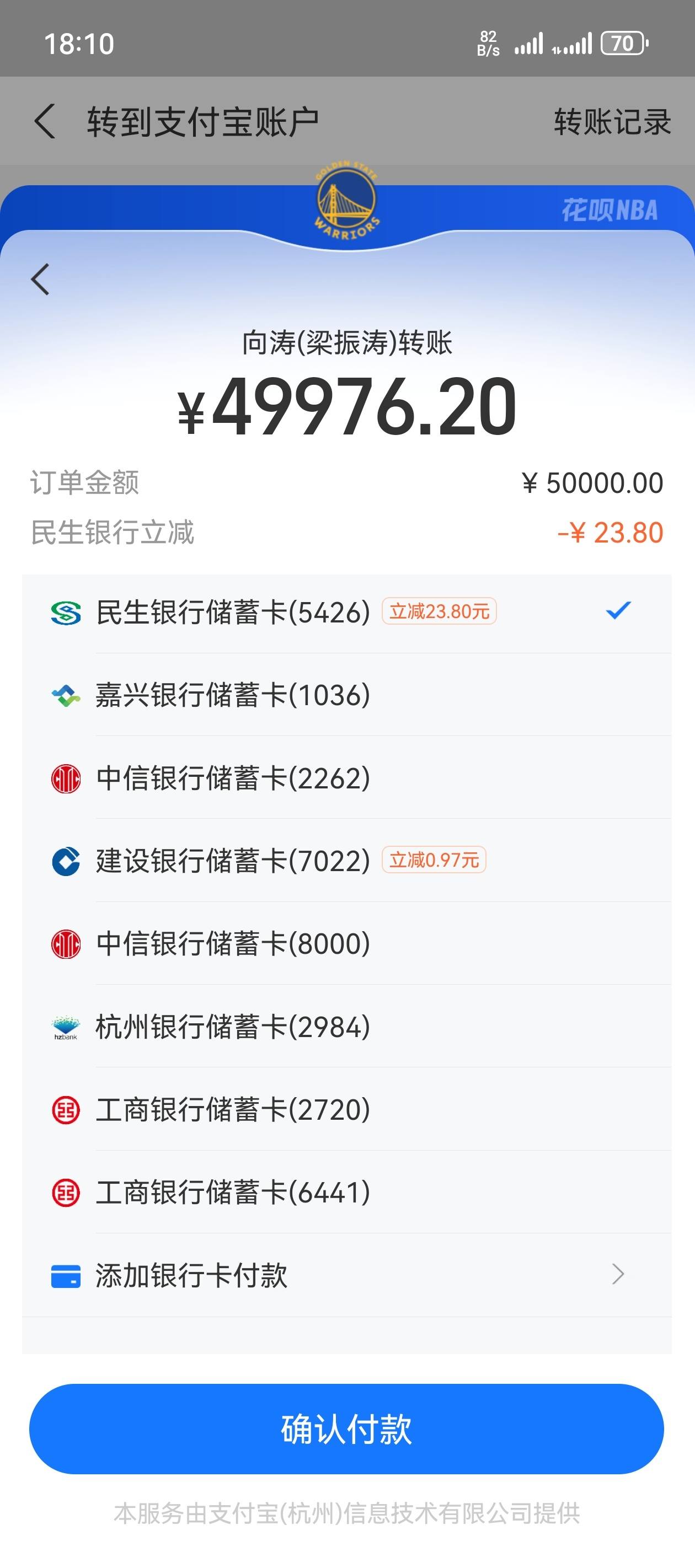Open 转账记录 transfer records

pos(612,121)
